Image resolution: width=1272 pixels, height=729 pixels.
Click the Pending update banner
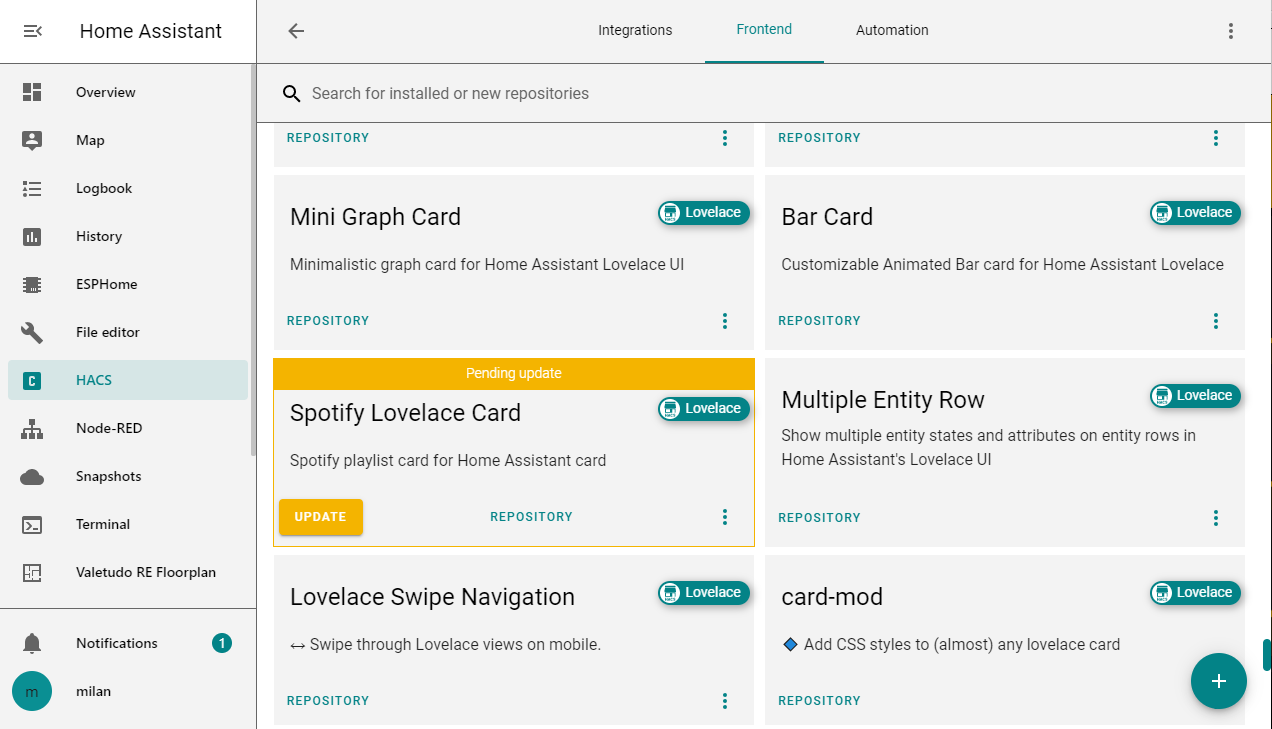coord(514,373)
